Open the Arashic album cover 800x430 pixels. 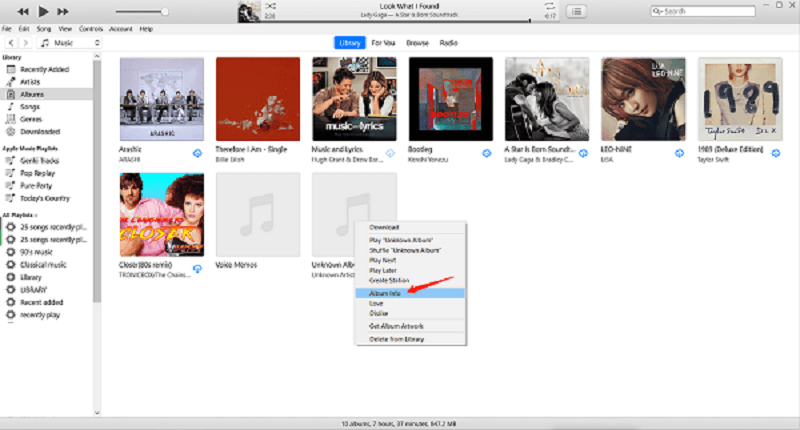[x=162, y=99]
